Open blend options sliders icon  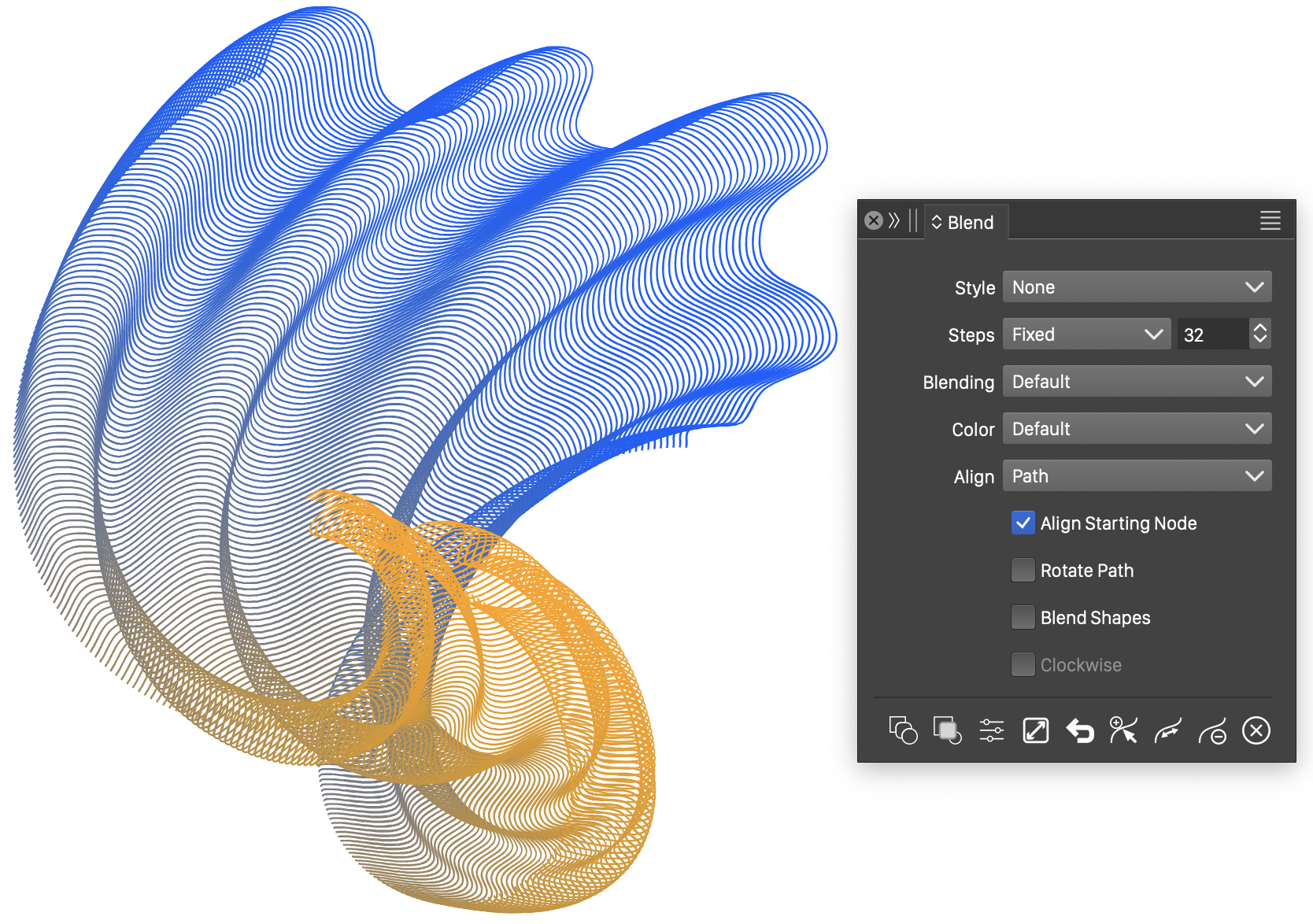991,730
